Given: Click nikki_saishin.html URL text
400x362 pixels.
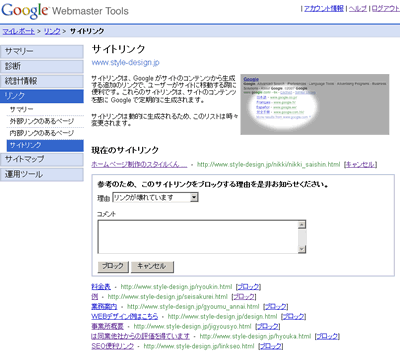Looking at the screenshot, I should [268, 164].
